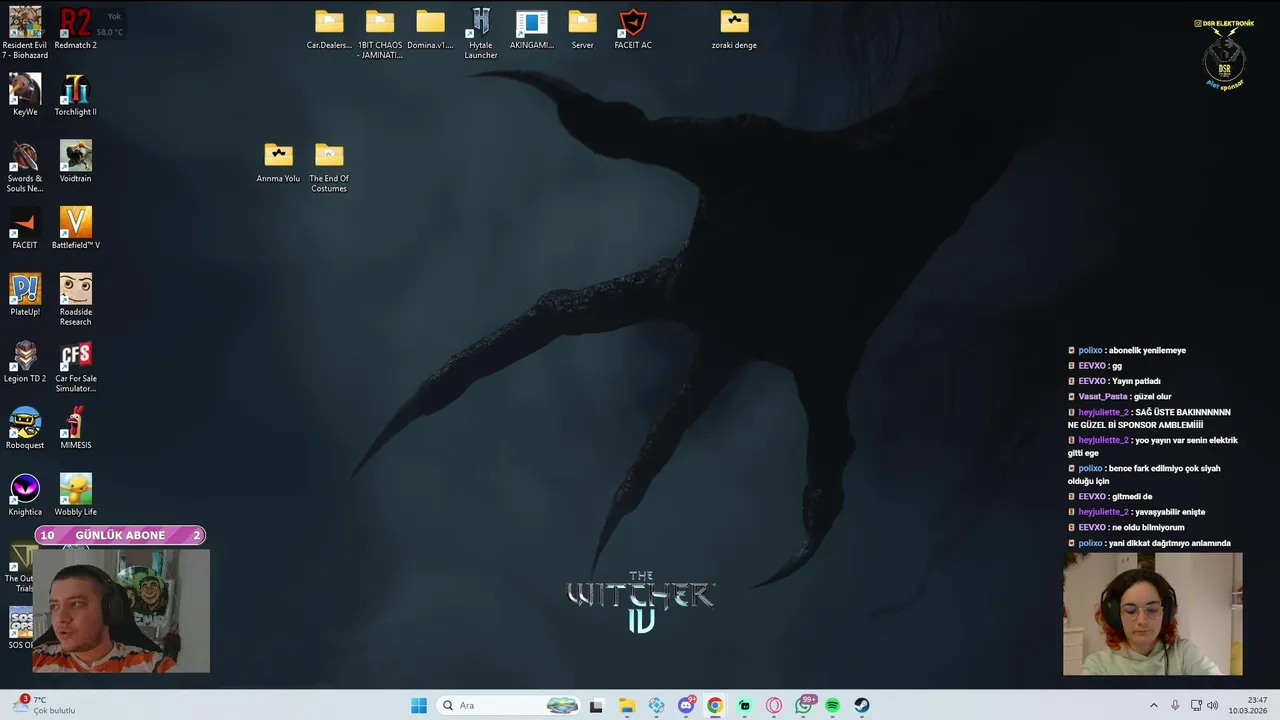Viewport: 1280px width, 720px height.
Task: Launch Voidtrain from the desktop
Action: tap(75, 162)
